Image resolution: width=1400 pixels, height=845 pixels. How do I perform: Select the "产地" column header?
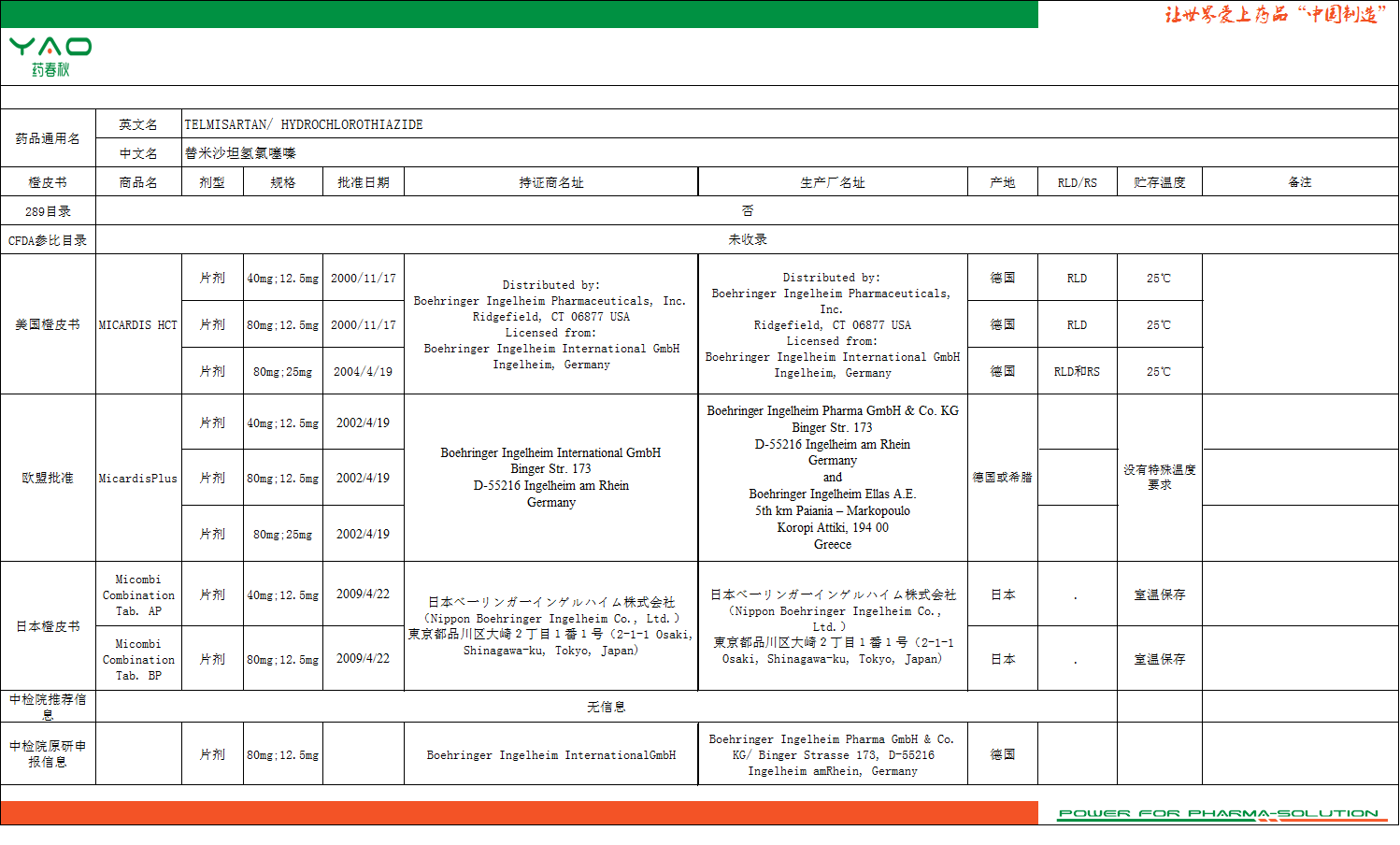point(1003,182)
